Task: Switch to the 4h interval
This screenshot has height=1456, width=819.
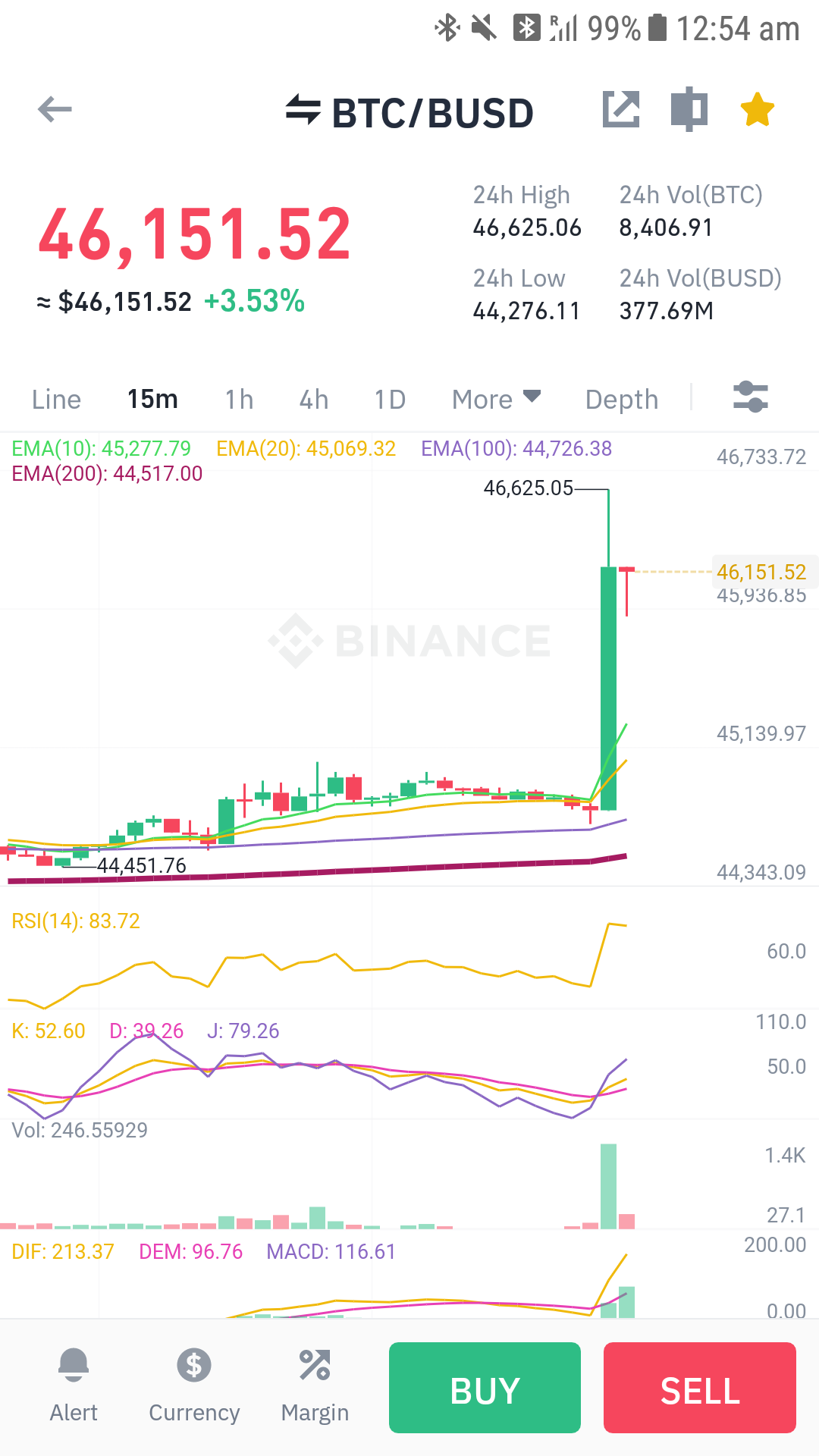Action: pos(314,400)
